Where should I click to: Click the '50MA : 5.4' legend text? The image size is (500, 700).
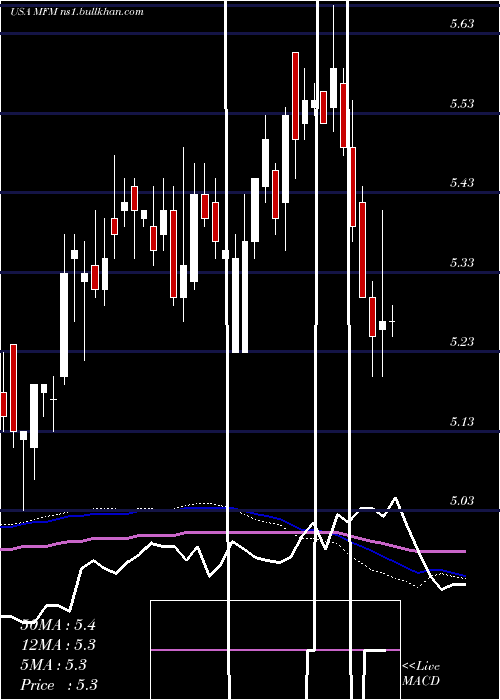(58, 625)
